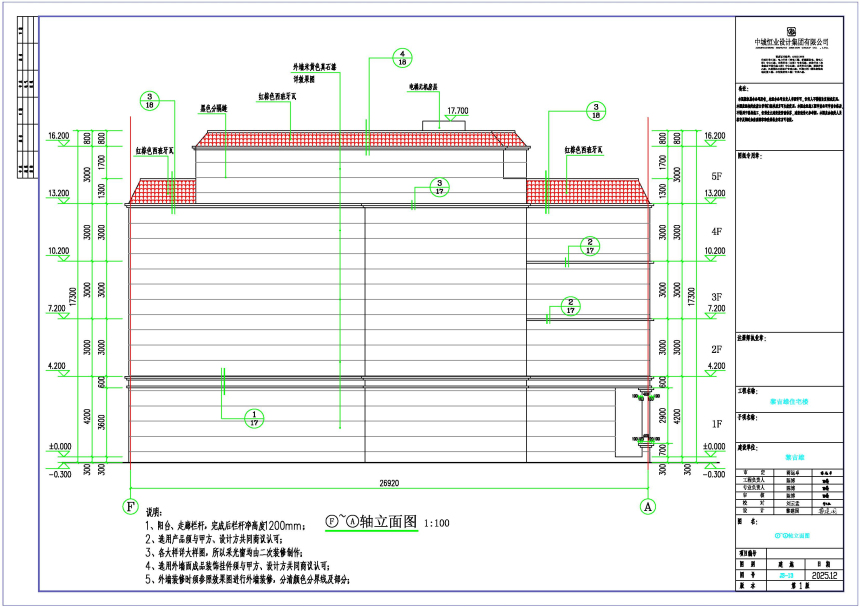Click the 16.200 elevation label on the right
The image size is (860, 607).
[x=714, y=135]
